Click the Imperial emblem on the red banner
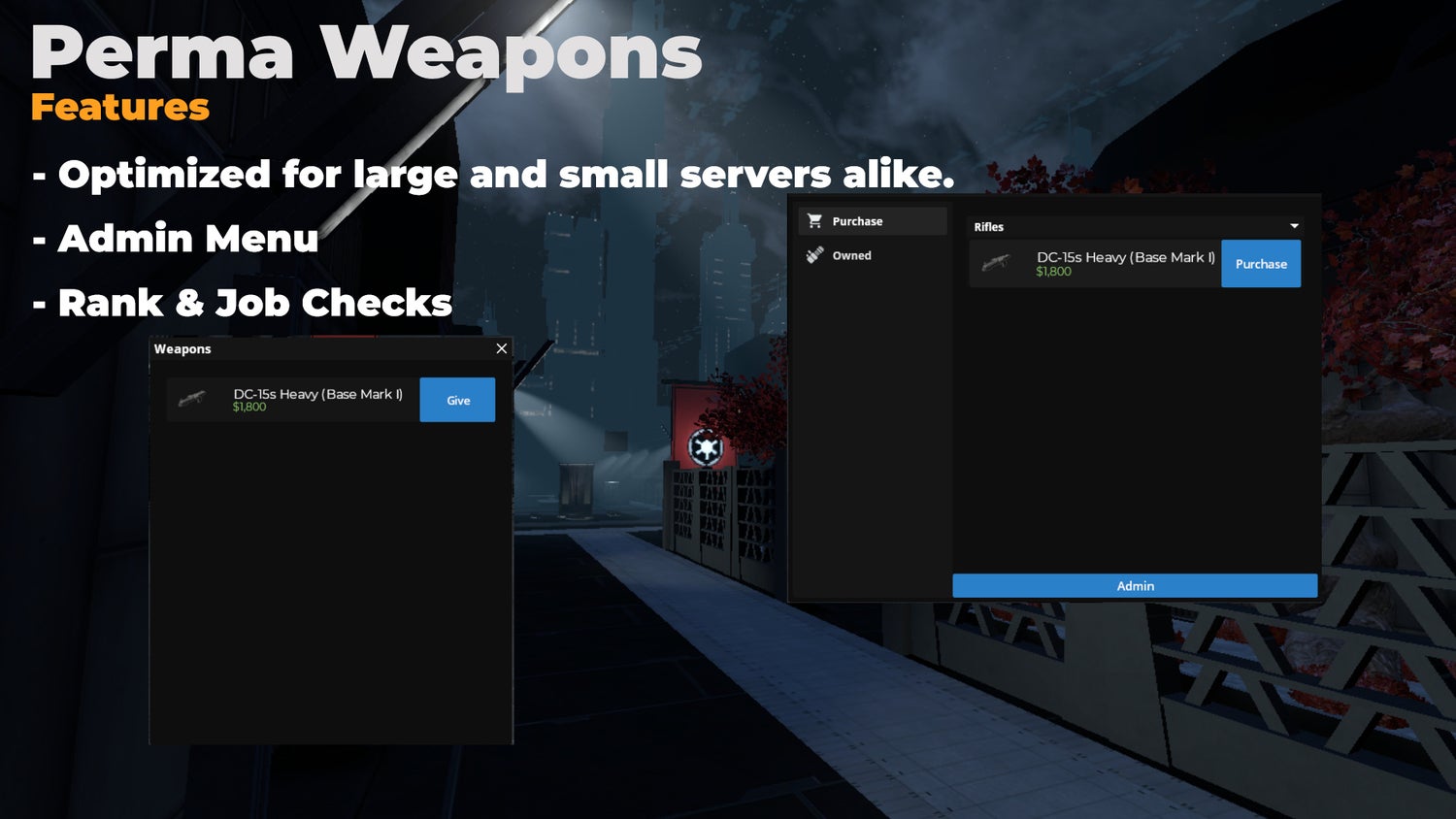This screenshot has height=819, width=1456. pyautogui.click(x=706, y=448)
